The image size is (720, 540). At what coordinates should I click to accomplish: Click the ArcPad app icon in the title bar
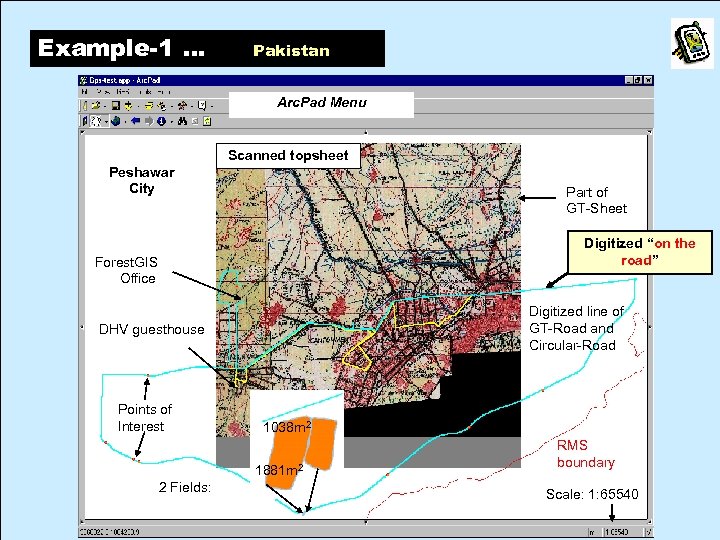point(84,80)
